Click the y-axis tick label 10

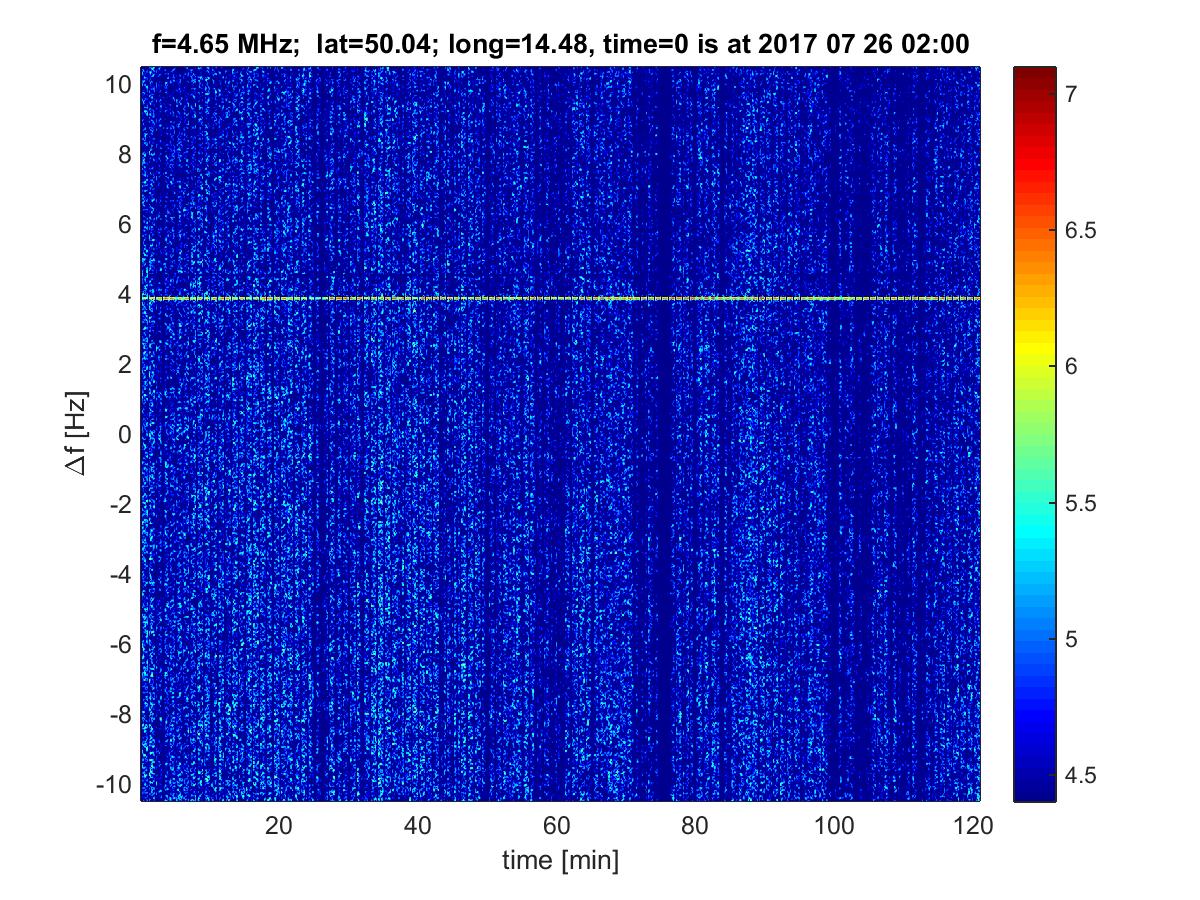(117, 85)
